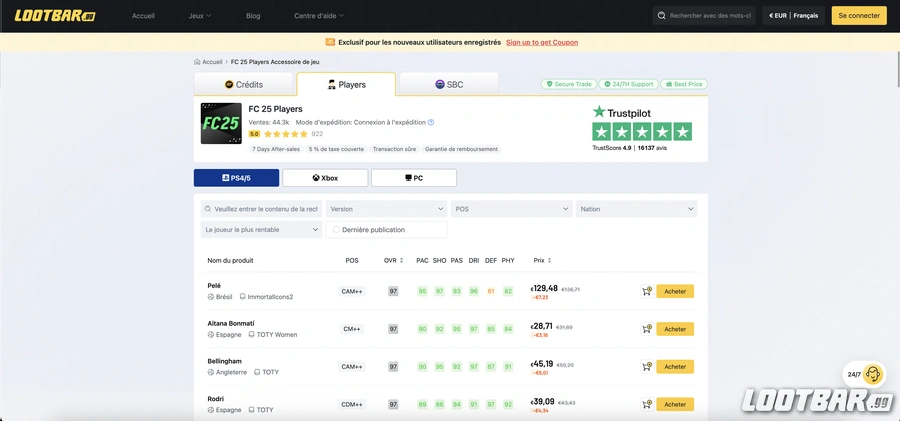The image size is (900, 421).
Task: Expand the Centre d'aide menu
Action: pyautogui.click(x=319, y=16)
